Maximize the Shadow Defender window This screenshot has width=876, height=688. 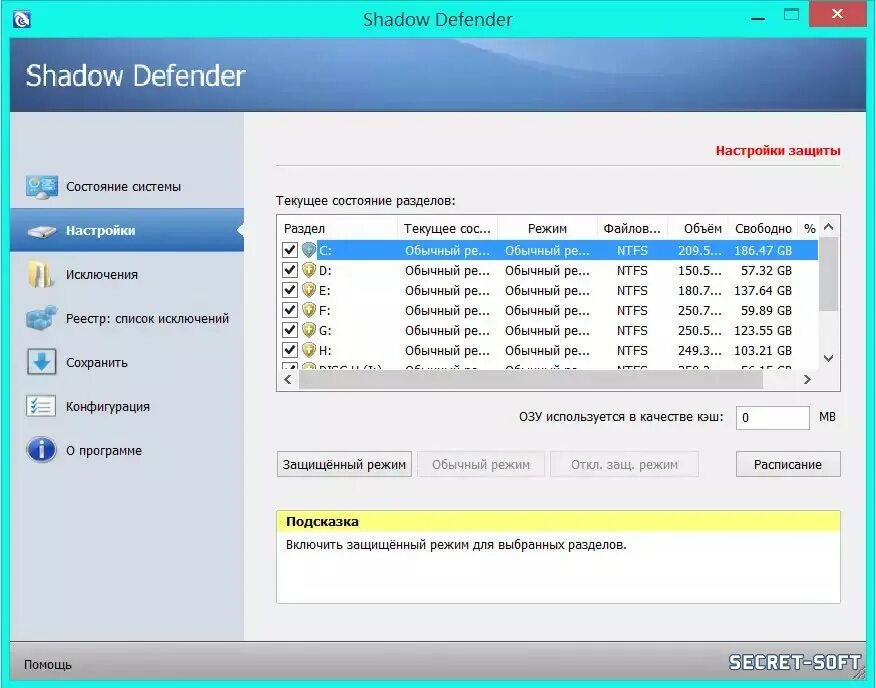[791, 15]
